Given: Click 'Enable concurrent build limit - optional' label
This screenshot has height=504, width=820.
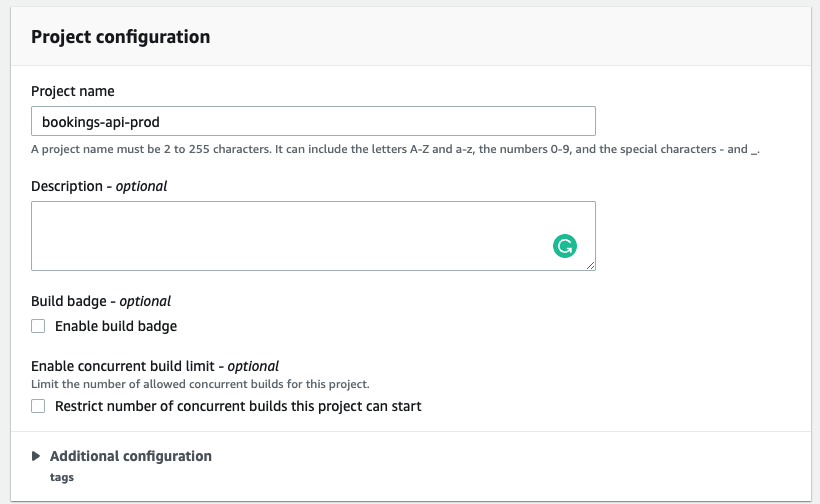Looking at the screenshot, I should [x=155, y=366].
